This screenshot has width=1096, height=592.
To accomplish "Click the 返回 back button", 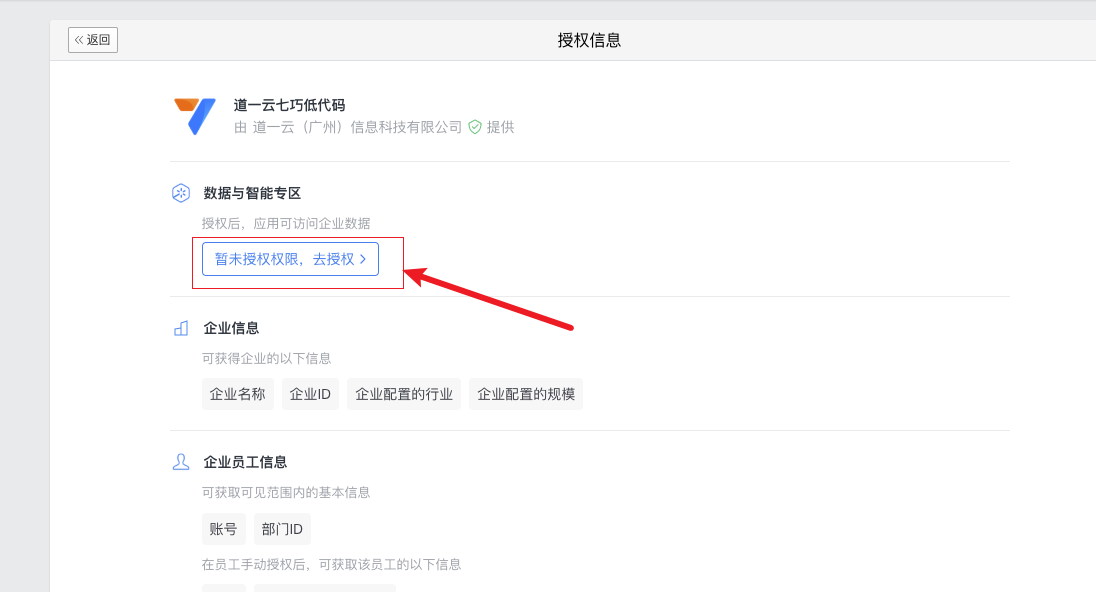I will click(x=93, y=40).
